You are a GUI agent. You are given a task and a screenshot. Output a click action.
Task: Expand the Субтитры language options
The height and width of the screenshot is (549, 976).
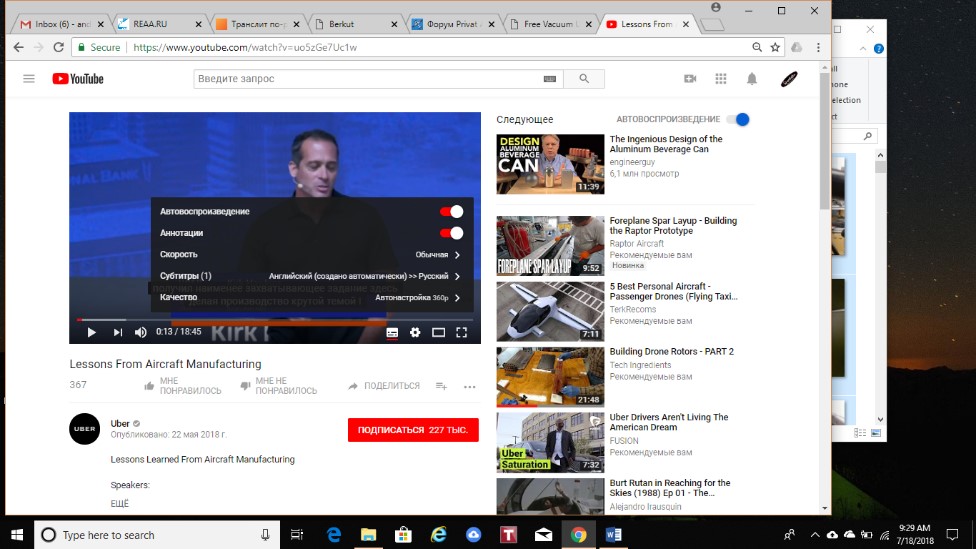coord(309,276)
